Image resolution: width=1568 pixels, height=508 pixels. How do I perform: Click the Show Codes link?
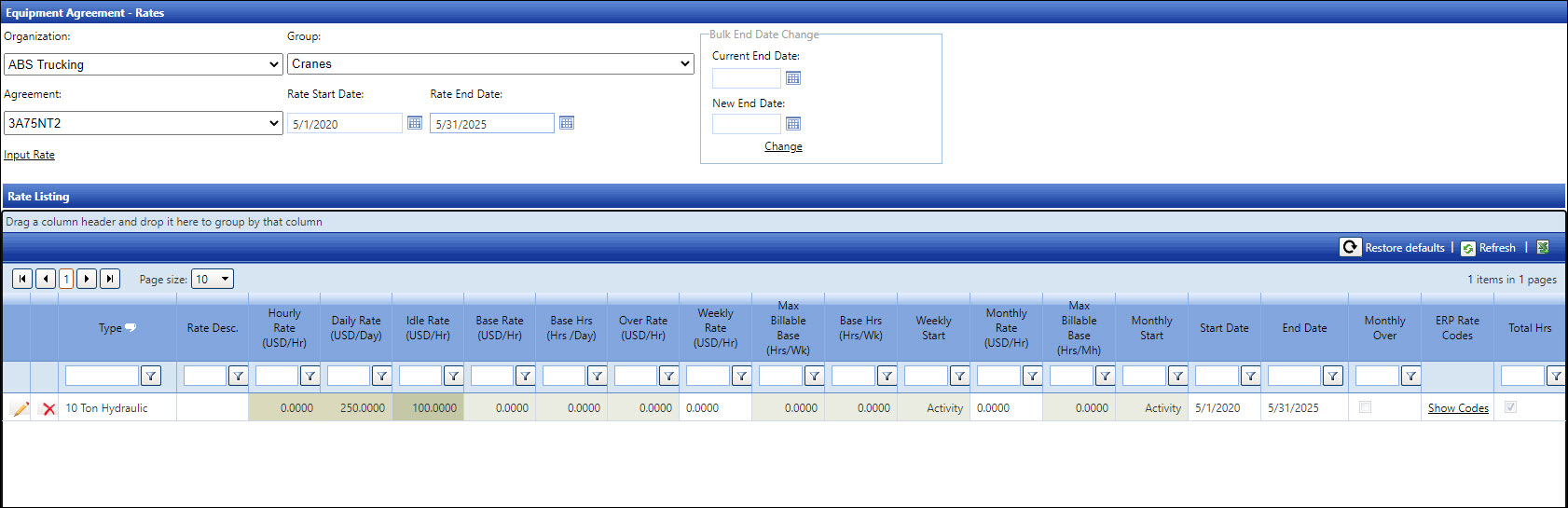tap(1458, 408)
